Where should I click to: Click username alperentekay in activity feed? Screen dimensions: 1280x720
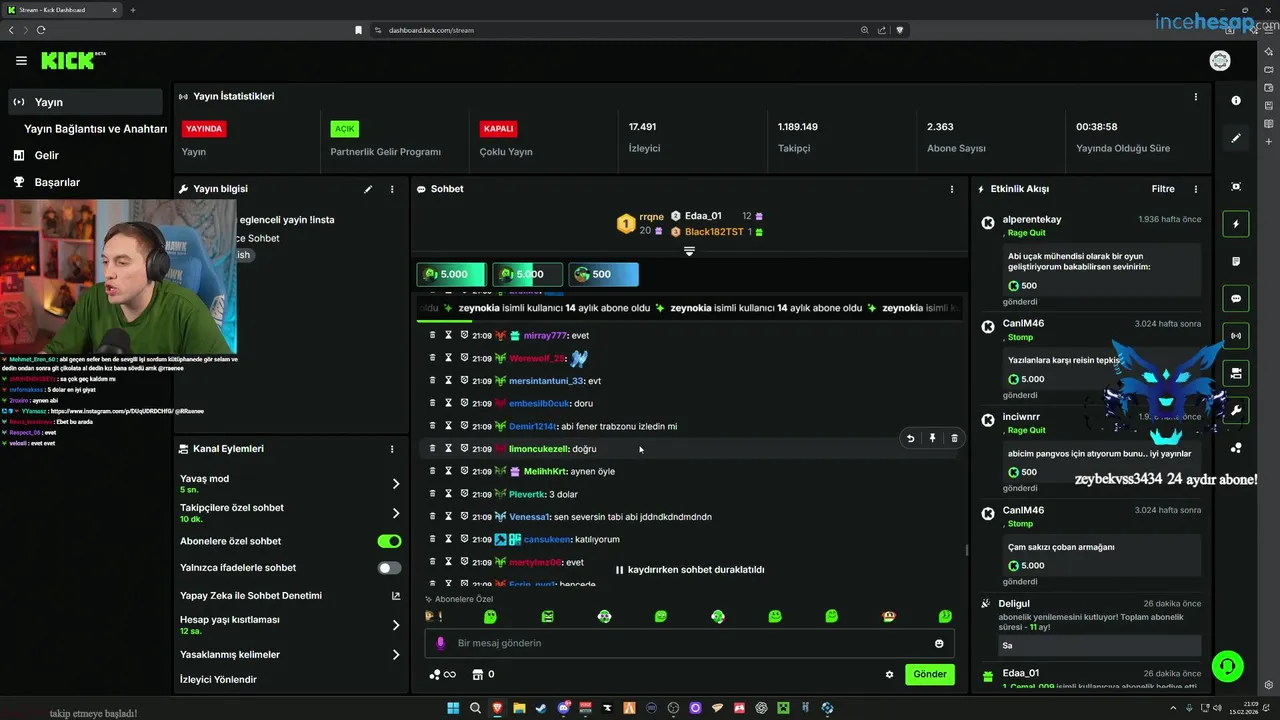(x=1032, y=219)
